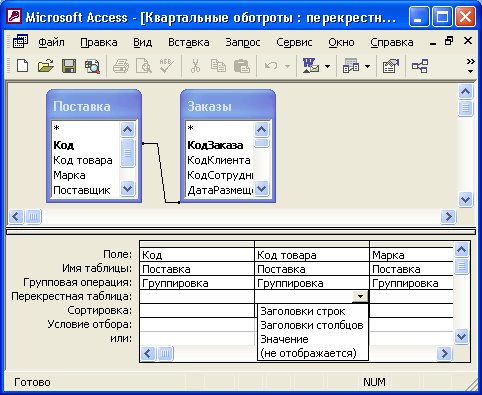The height and width of the screenshot is (395, 482).
Task: Open the Окно menu
Action: [x=341, y=42]
